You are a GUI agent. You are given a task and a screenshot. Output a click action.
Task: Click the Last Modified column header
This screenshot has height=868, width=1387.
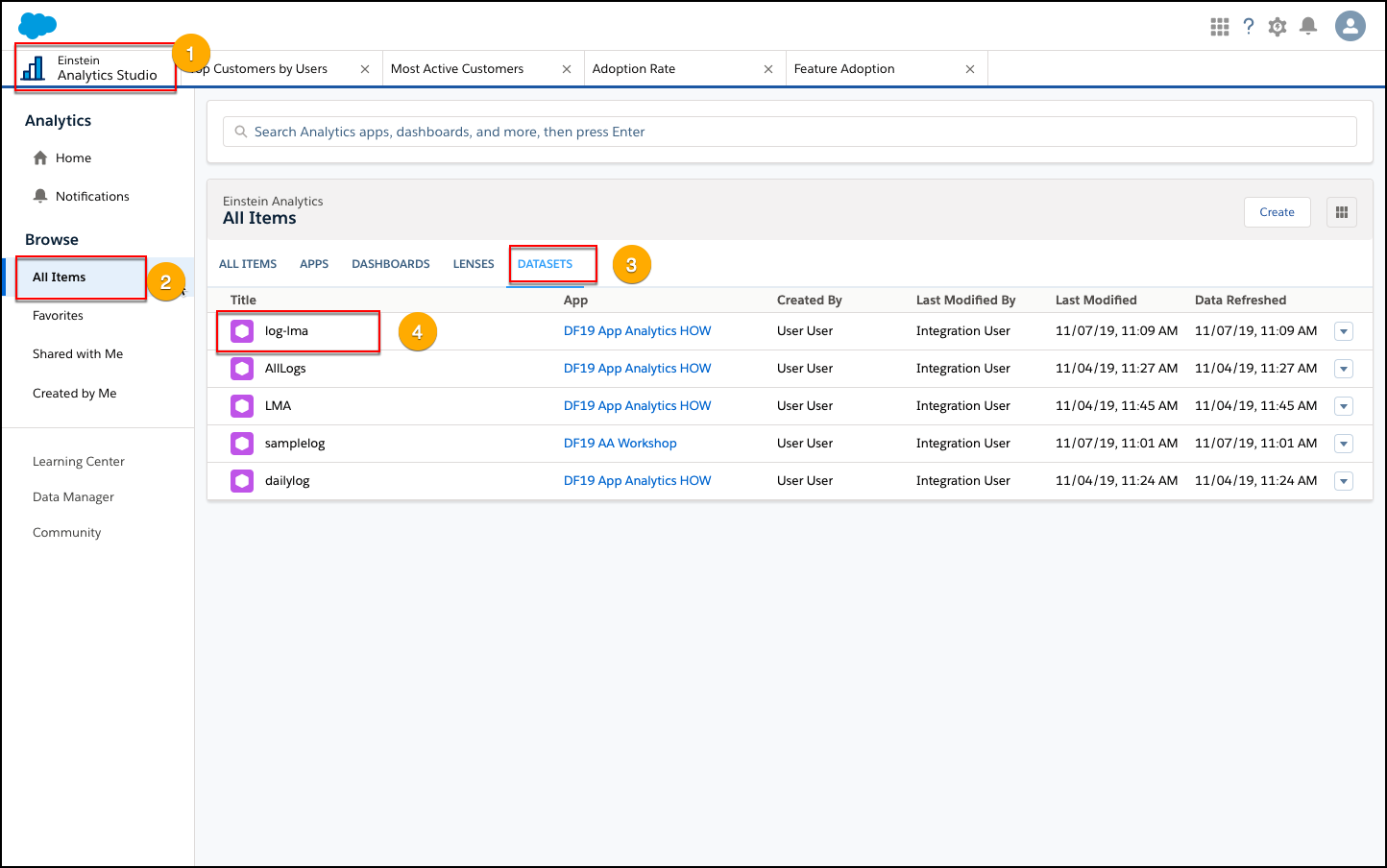point(1096,301)
